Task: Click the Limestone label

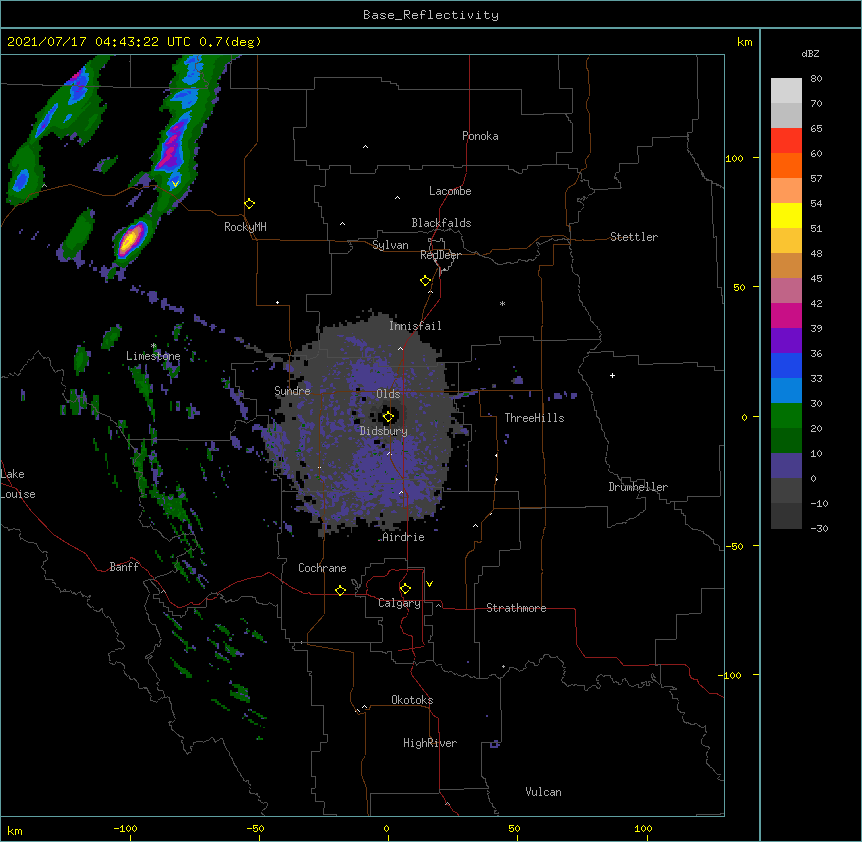Action: (x=153, y=356)
